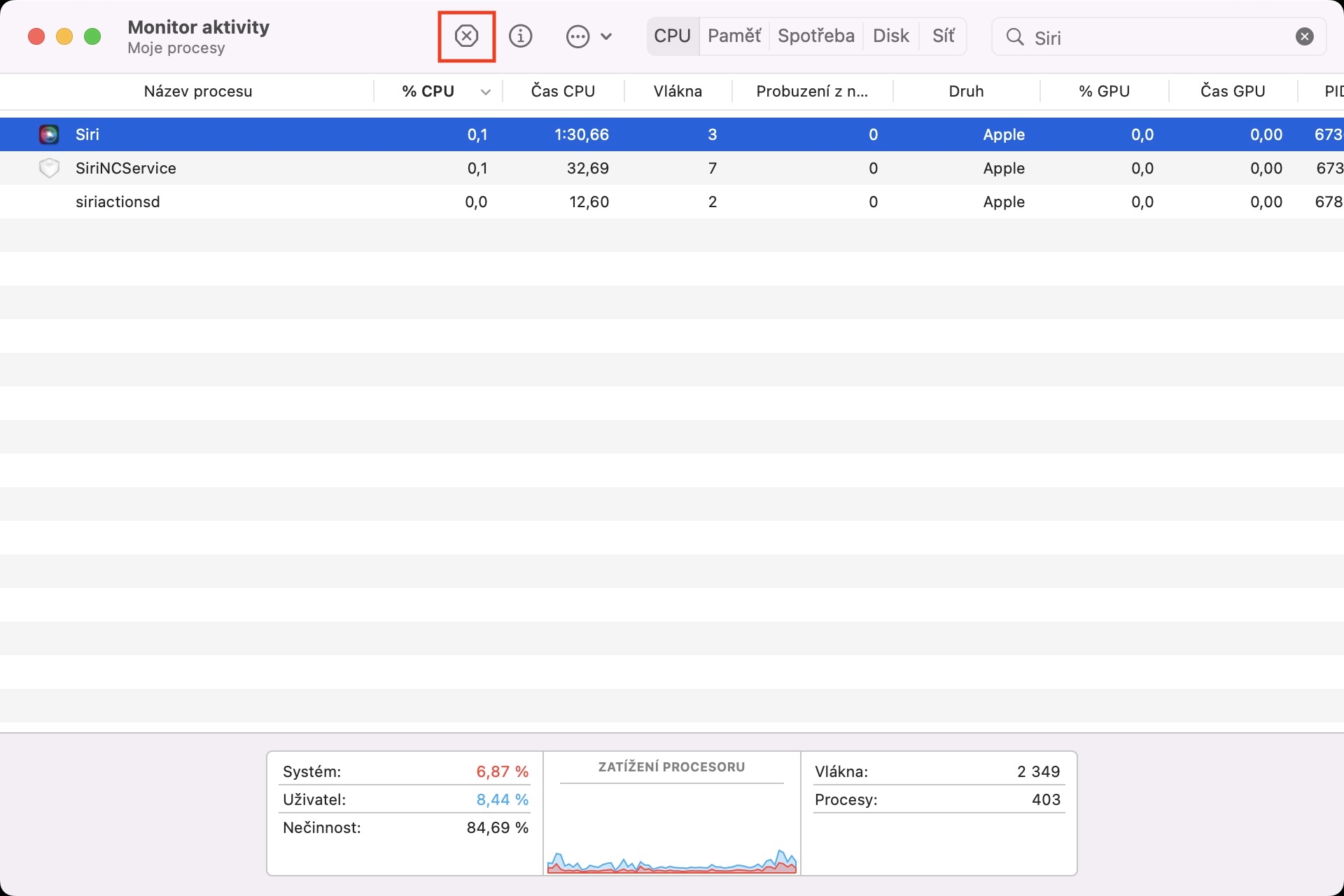This screenshot has height=896, width=1344.
Task: Click the Siri app icon in the list
Action: (49, 134)
